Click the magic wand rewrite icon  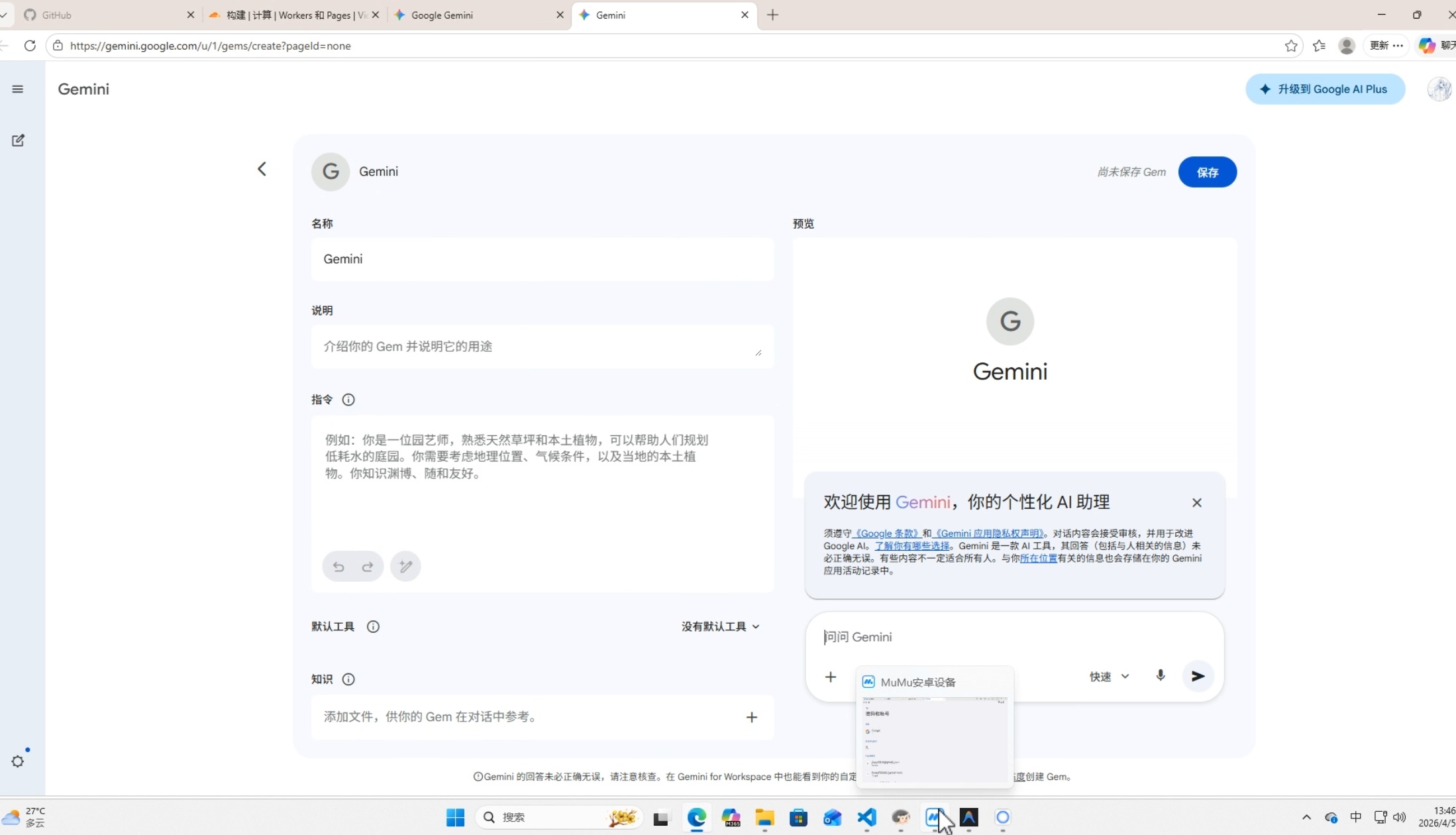click(405, 567)
